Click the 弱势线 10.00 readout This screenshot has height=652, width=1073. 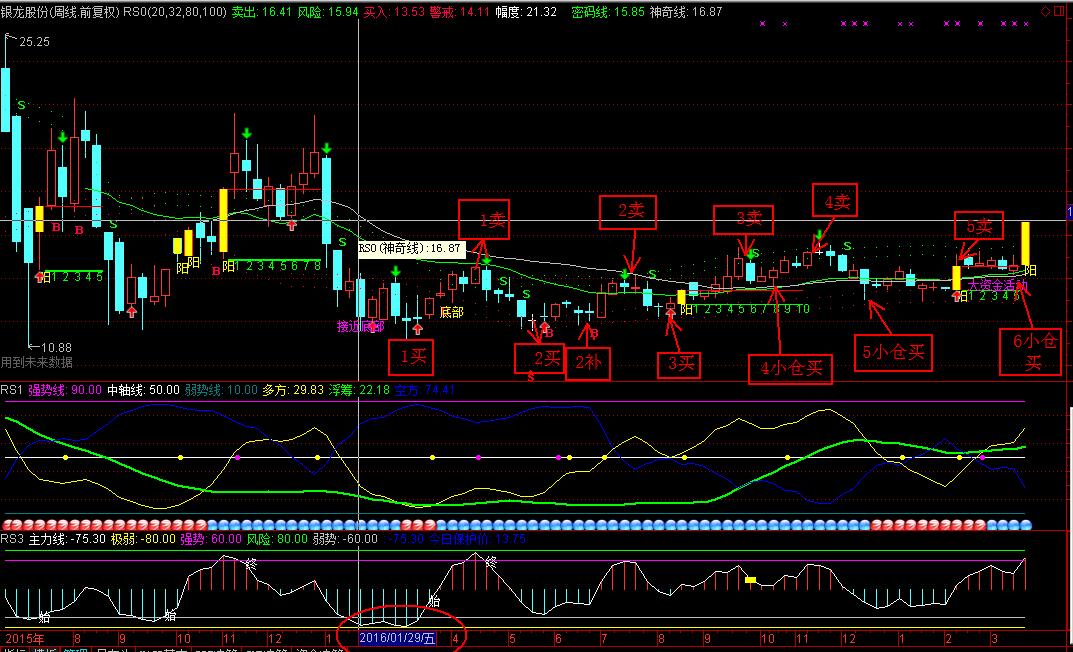[221, 390]
